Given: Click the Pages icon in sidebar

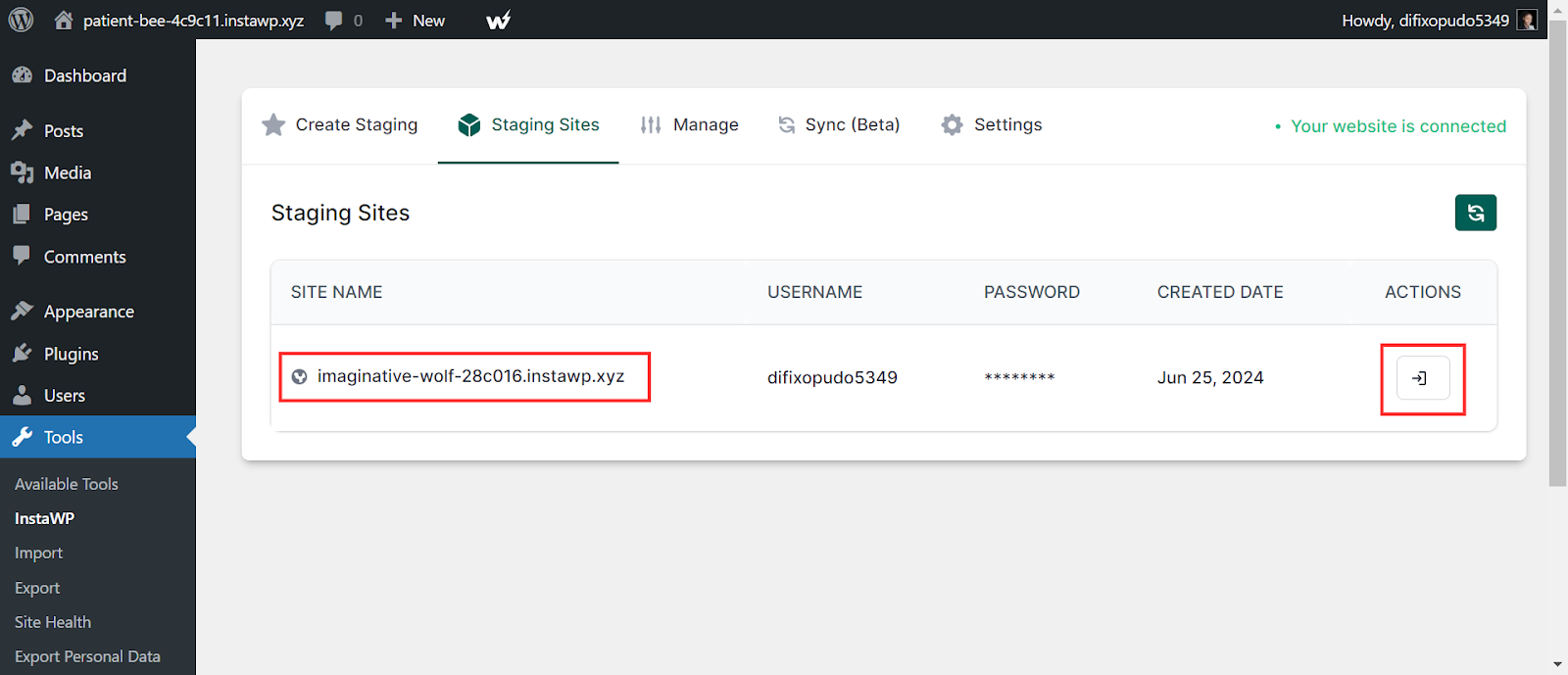Looking at the screenshot, I should pyautogui.click(x=22, y=214).
